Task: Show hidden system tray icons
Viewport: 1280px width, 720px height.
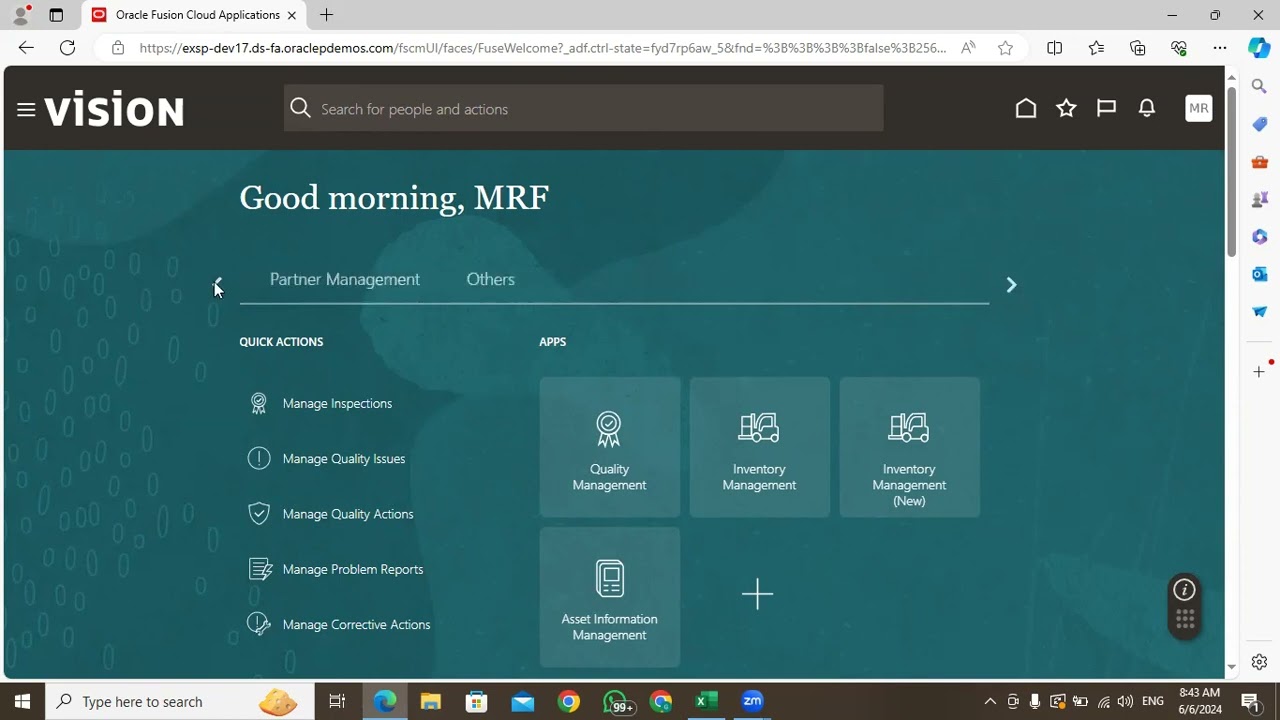Action: [x=990, y=702]
